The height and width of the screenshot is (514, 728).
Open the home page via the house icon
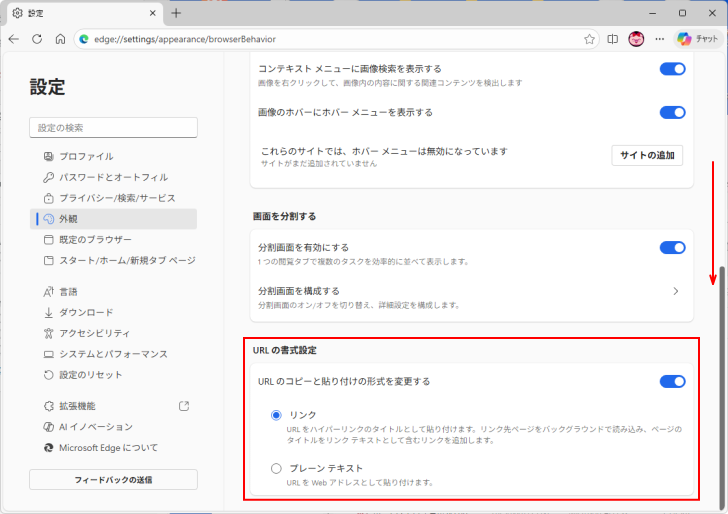[x=60, y=39]
